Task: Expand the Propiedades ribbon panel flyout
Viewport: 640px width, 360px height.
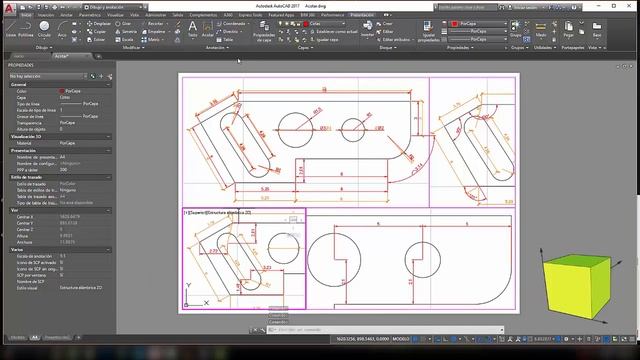Action: pyautogui.click(x=460, y=48)
